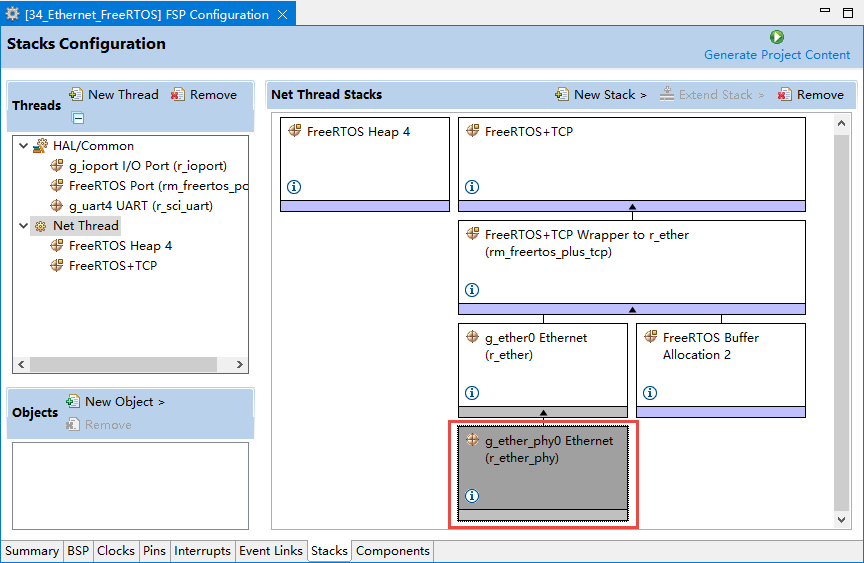This screenshot has height=563, width=864.
Task: Collapse the Net Thread tree node
Action: 23,226
